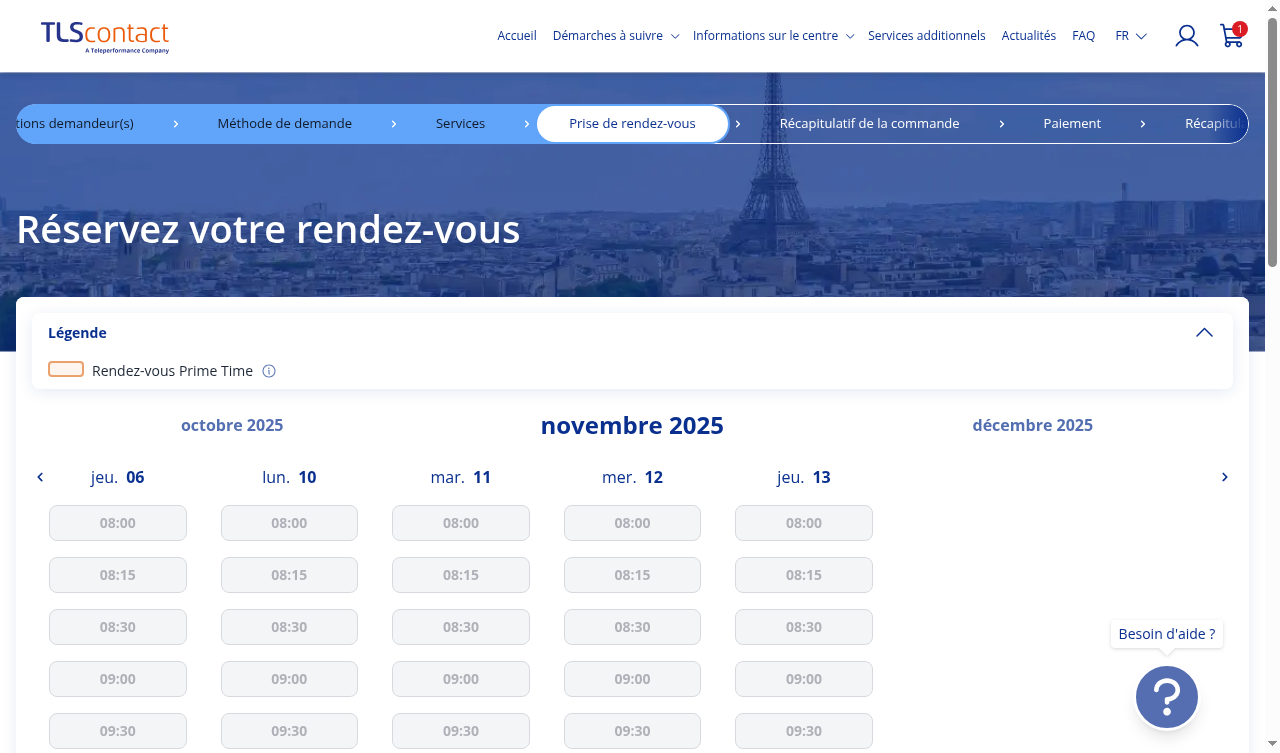Open the user account icon
Viewport: 1280px width, 753px height.
click(x=1187, y=36)
